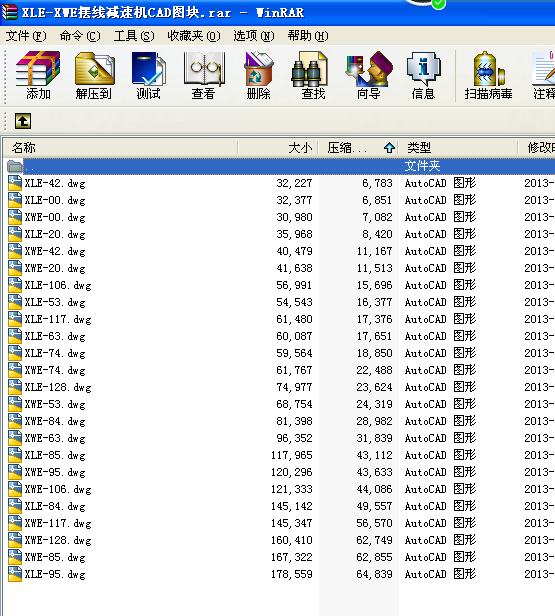Select file XLE-00.dwg

(x=55, y=200)
